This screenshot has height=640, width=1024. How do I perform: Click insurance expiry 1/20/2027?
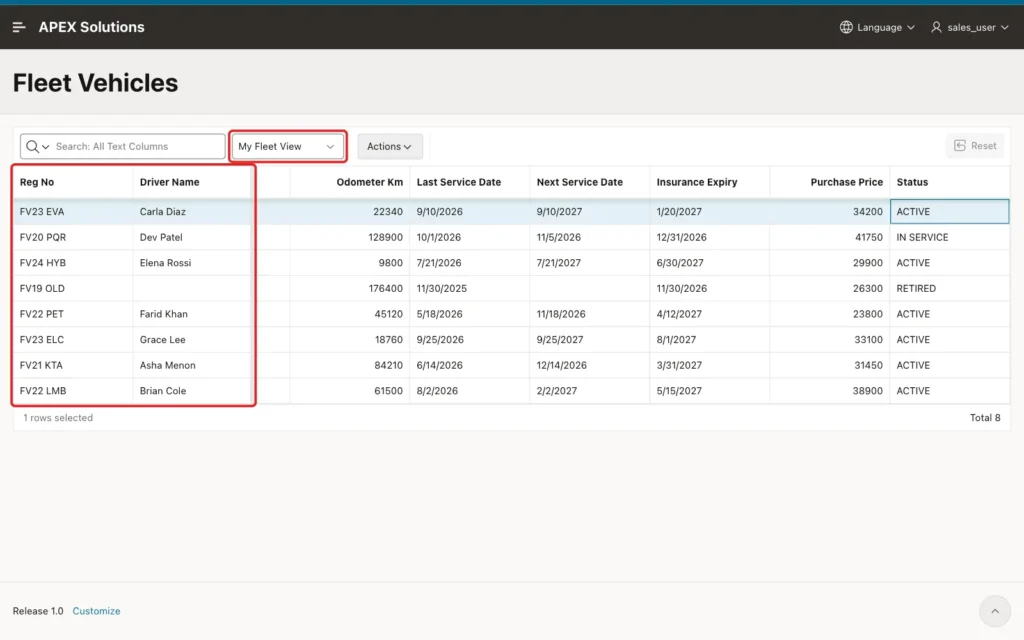coord(679,212)
